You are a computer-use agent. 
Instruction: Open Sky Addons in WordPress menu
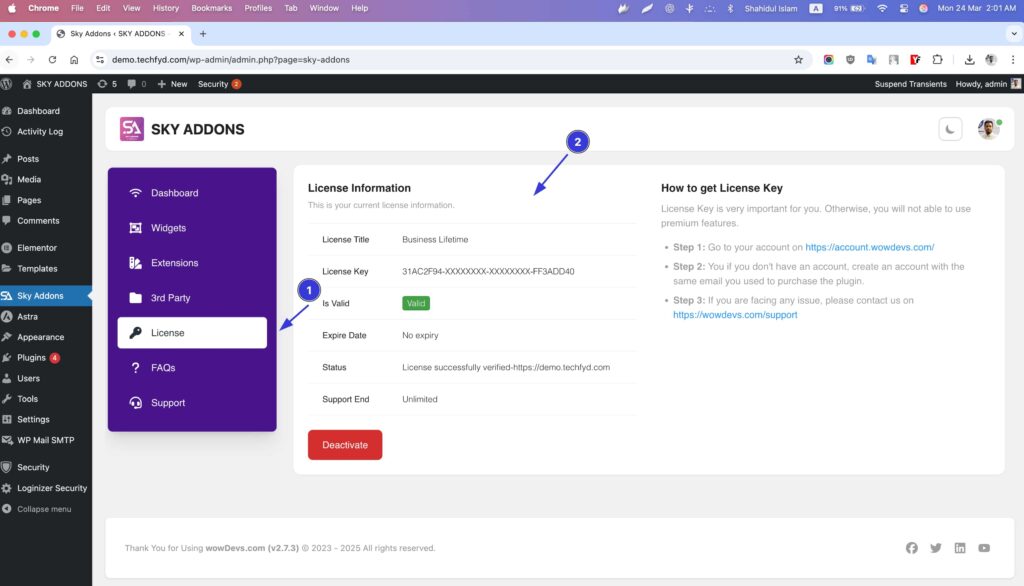coord(46,296)
